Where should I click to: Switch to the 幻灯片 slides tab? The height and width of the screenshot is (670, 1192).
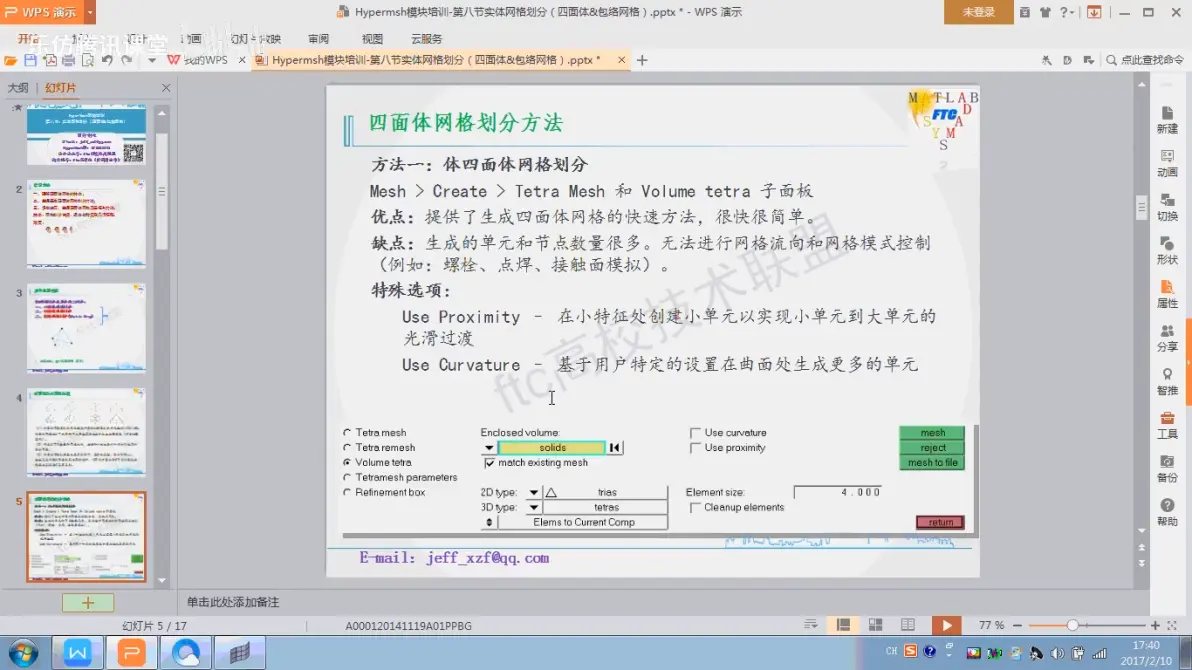[x=61, y=88]
